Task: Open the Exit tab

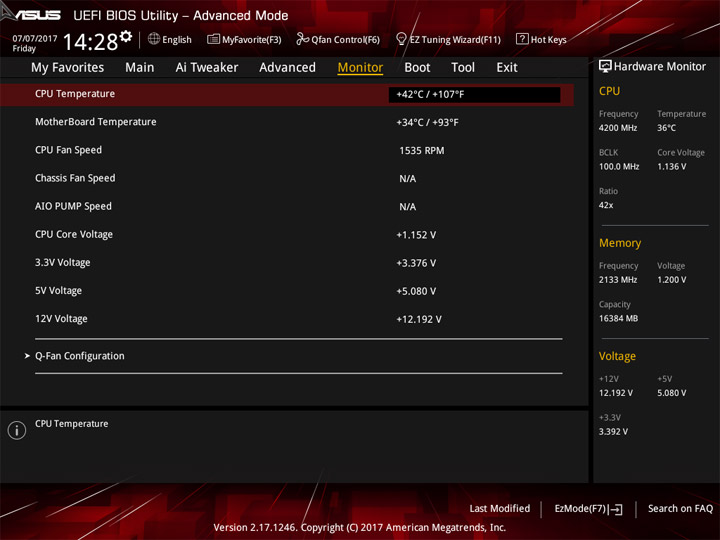Action: pos(506,68)
